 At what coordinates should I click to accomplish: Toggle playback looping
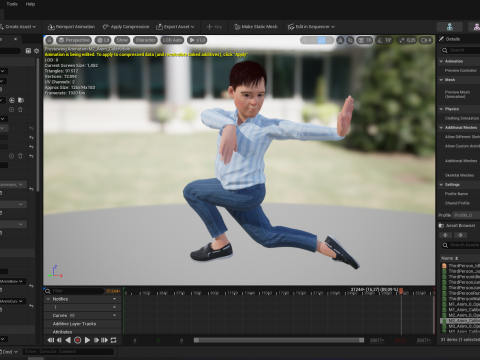pos(114,340)
